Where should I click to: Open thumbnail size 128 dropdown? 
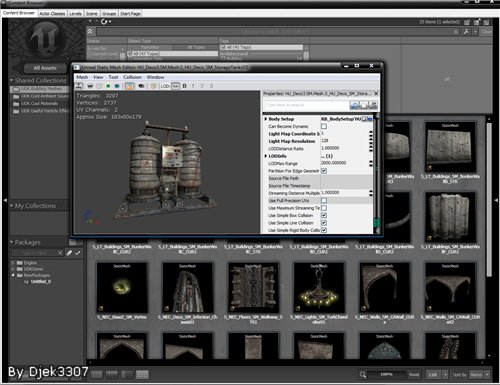[445, 375]
